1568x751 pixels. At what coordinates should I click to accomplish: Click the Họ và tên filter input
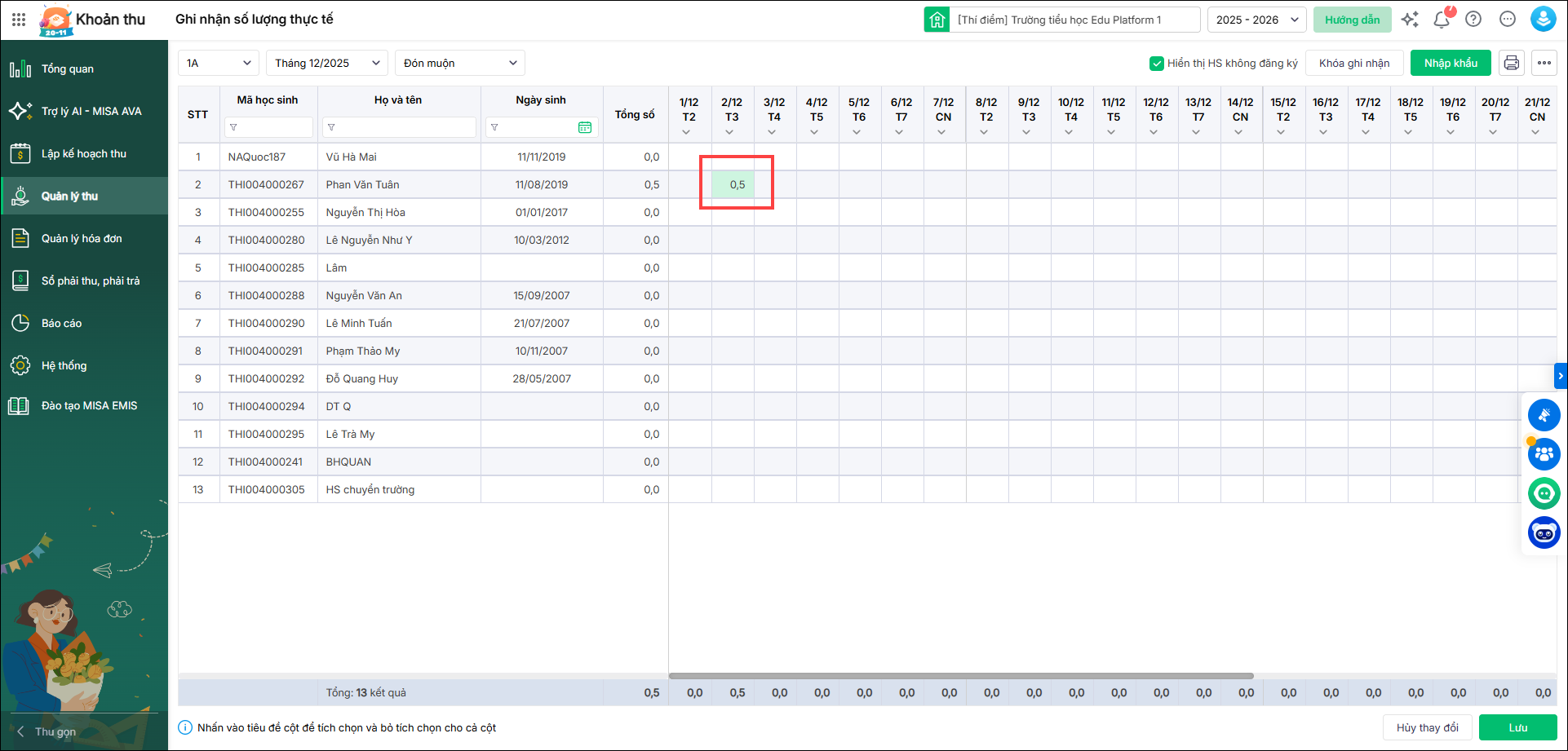tap(399, 127)
